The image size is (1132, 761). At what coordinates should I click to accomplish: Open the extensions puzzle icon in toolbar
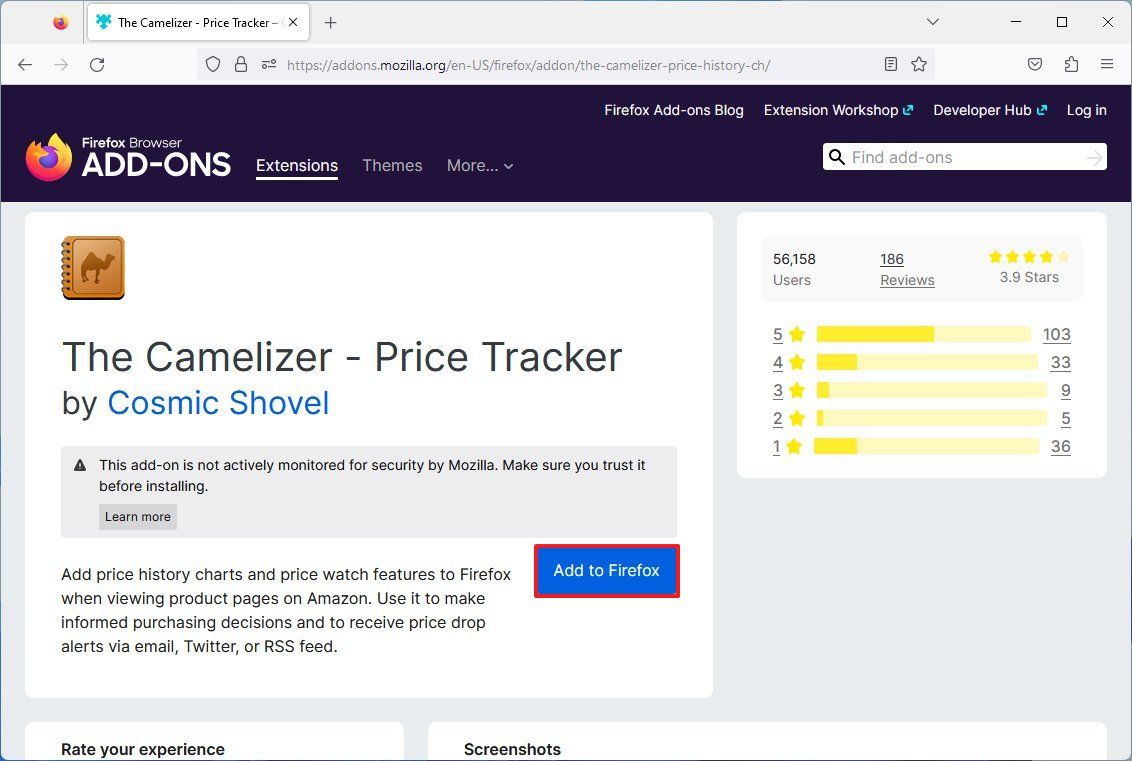(1071, 63)
